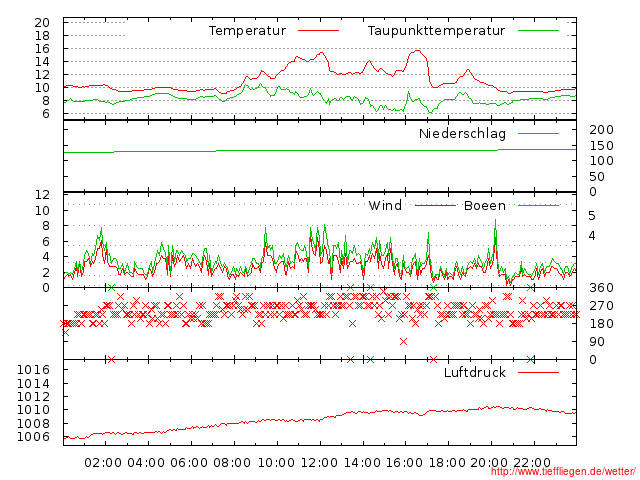Click the Taupunkttemperatur legend label
640x480 pixels.
436,31
